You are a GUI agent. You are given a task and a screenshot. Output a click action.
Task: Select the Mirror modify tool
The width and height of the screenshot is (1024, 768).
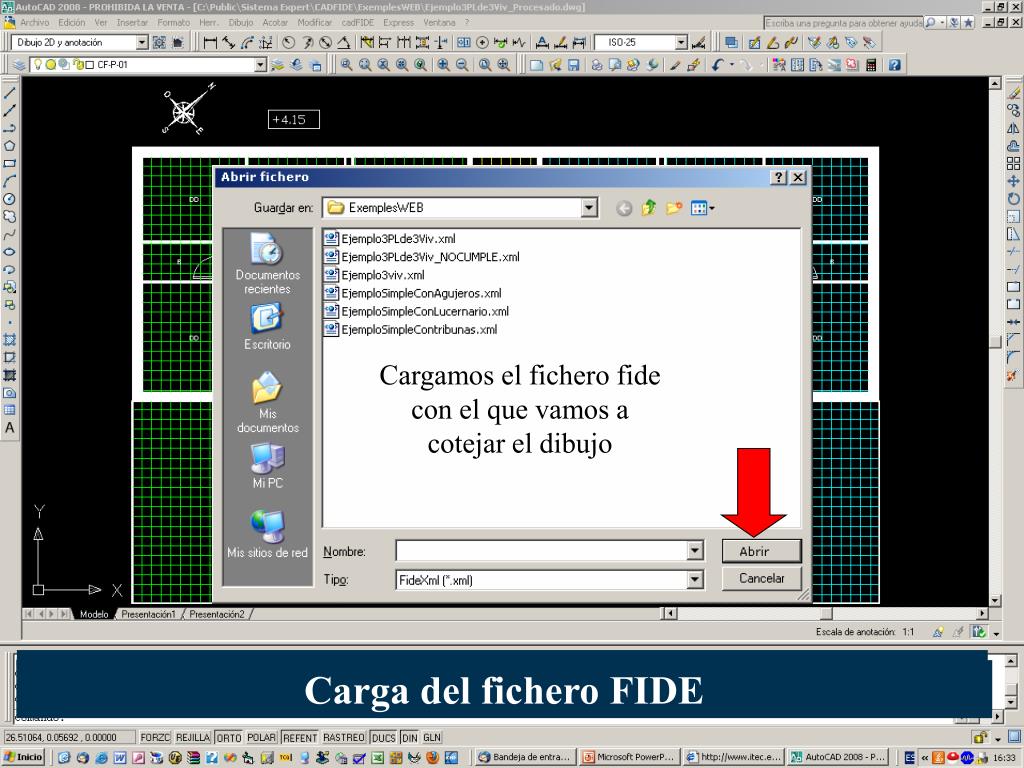[x=1013, y=129]
